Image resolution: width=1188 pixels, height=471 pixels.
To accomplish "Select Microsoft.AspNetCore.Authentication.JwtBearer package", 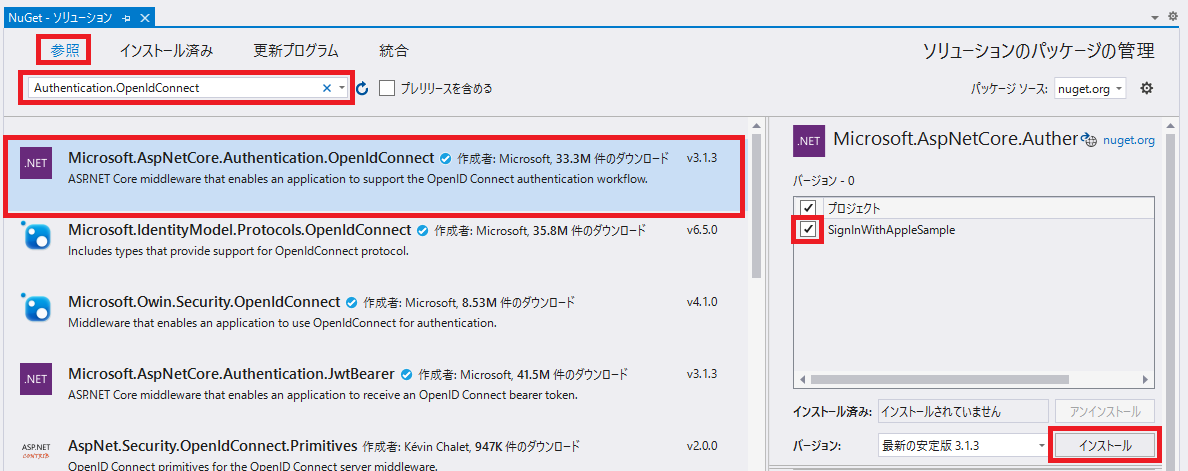I will tap(374, 383).
